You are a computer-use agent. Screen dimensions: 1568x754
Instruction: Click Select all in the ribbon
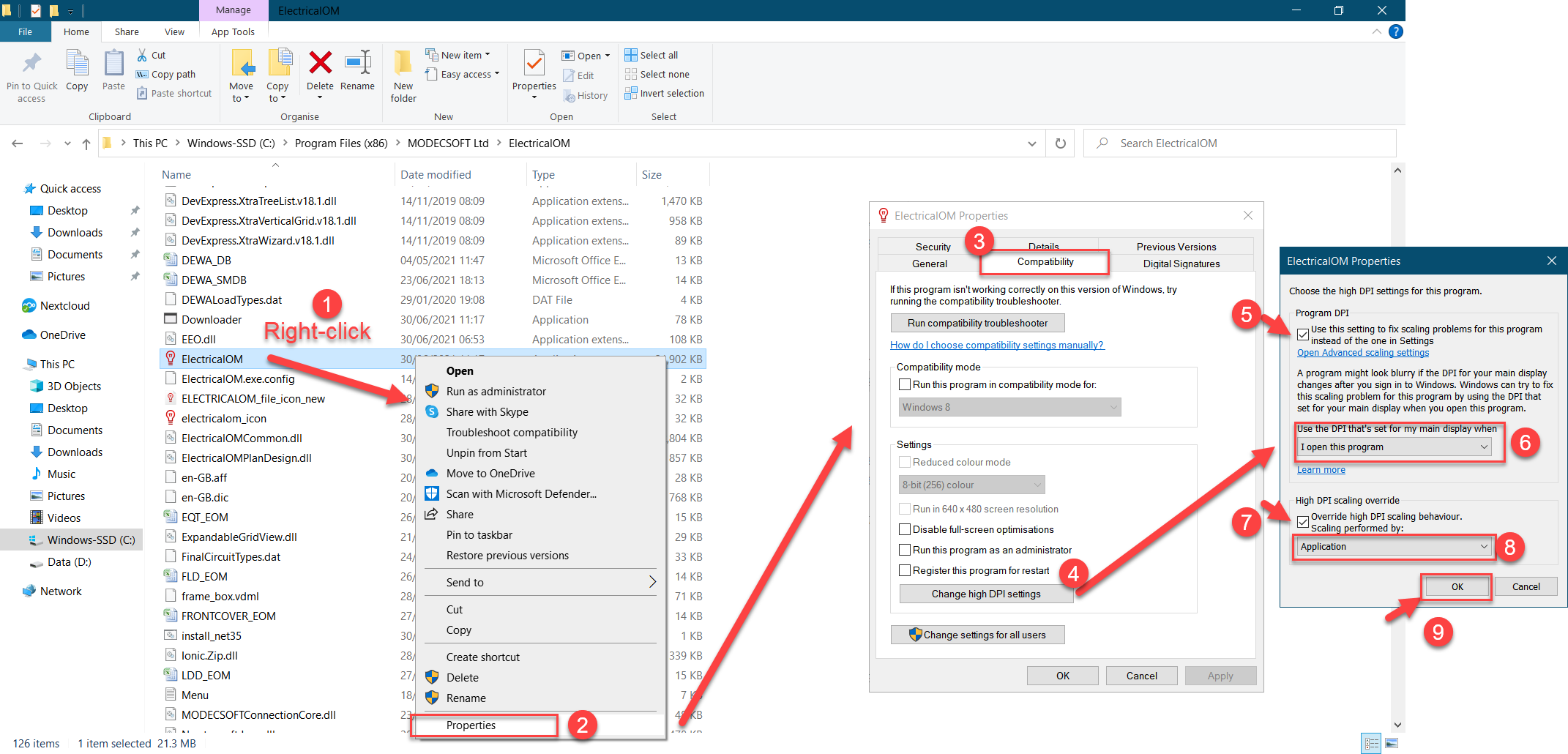(x=652, y=55)
